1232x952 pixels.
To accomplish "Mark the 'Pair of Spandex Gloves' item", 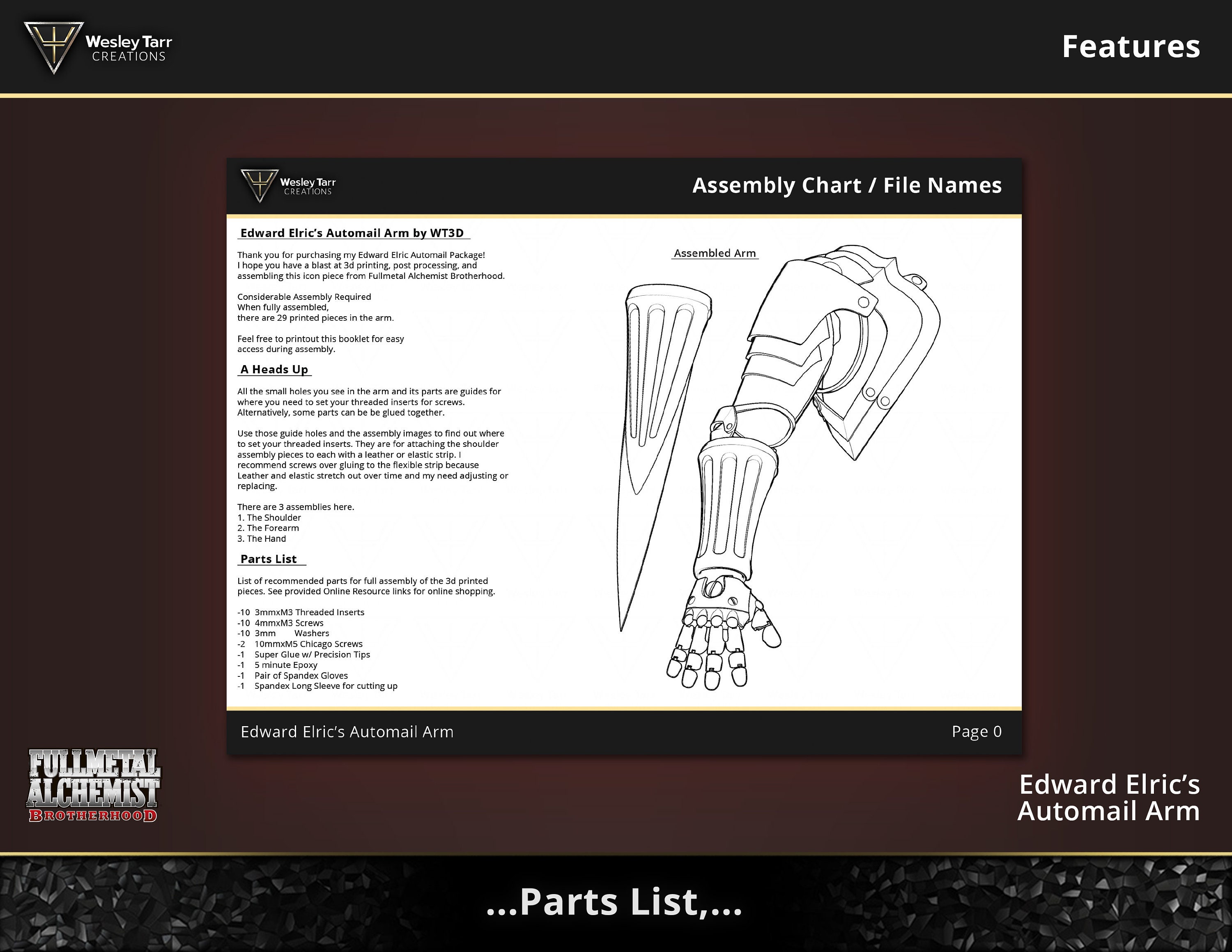I will [x=293, y=676].
